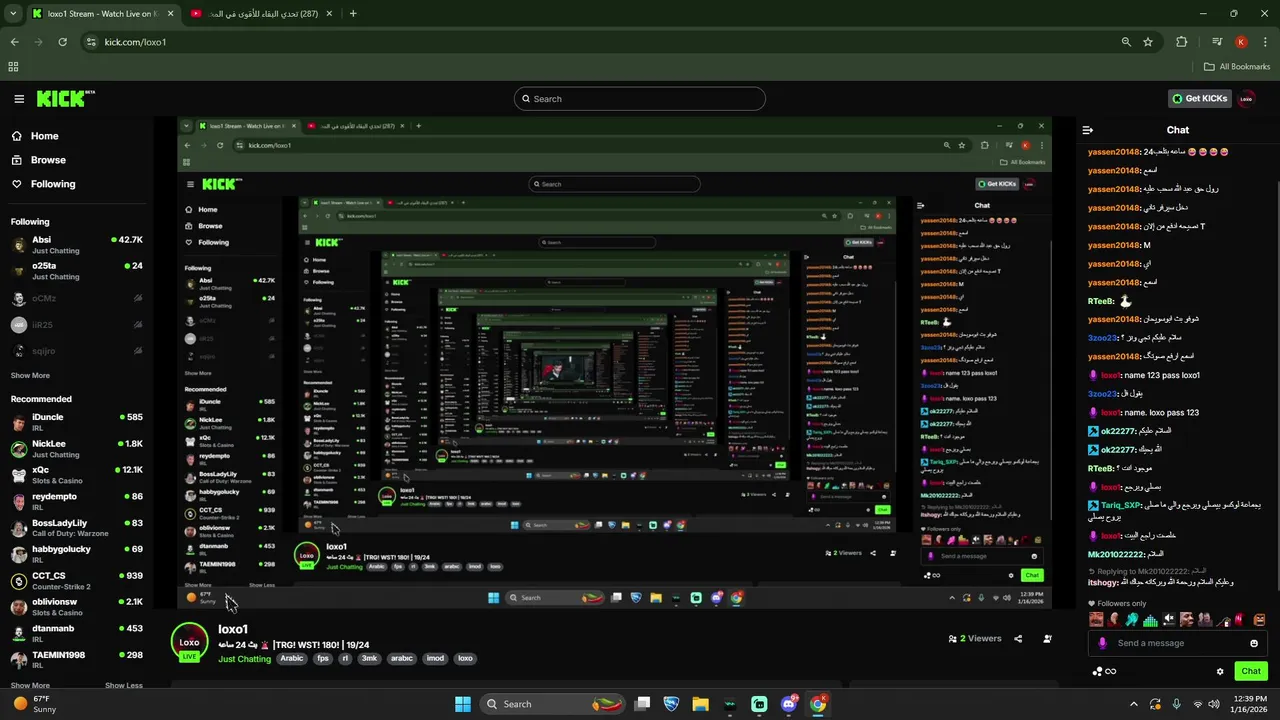Send message with green Chat button
Image resolution: width=1280 pixels, height=720 pixels.
(1251, 672)
